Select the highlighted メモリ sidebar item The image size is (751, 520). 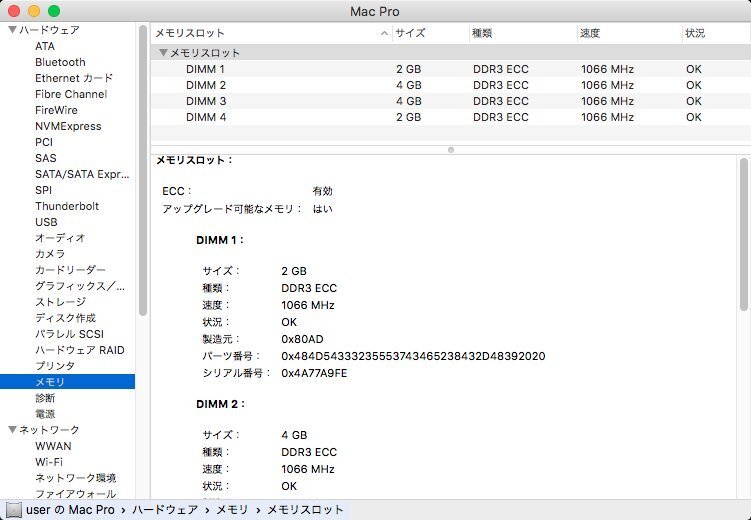(x=67, y=382)
